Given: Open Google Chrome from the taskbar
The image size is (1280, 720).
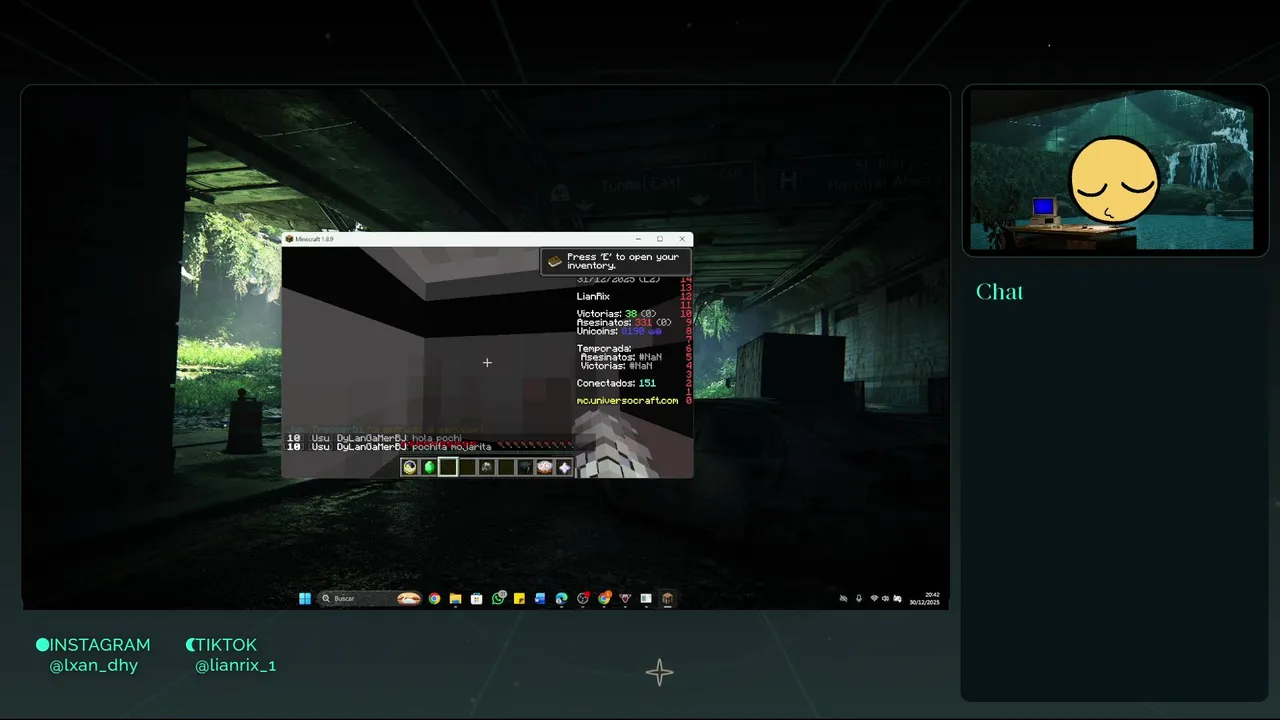Looking at the screenshot, I should pos(434,598).
